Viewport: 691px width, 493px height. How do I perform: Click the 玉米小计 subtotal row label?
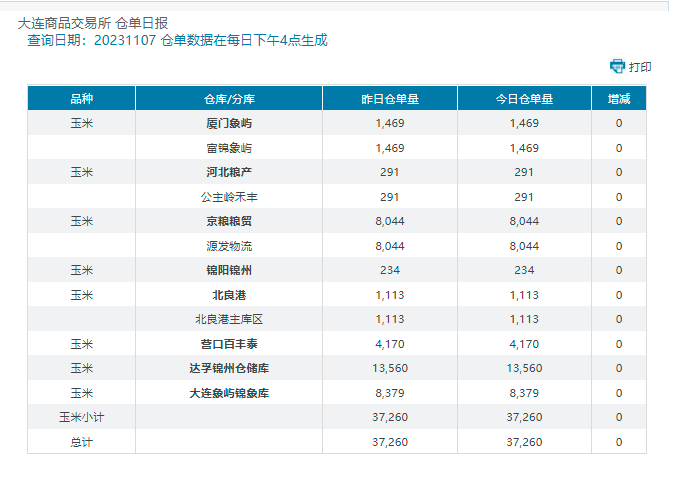pos(81,417)
